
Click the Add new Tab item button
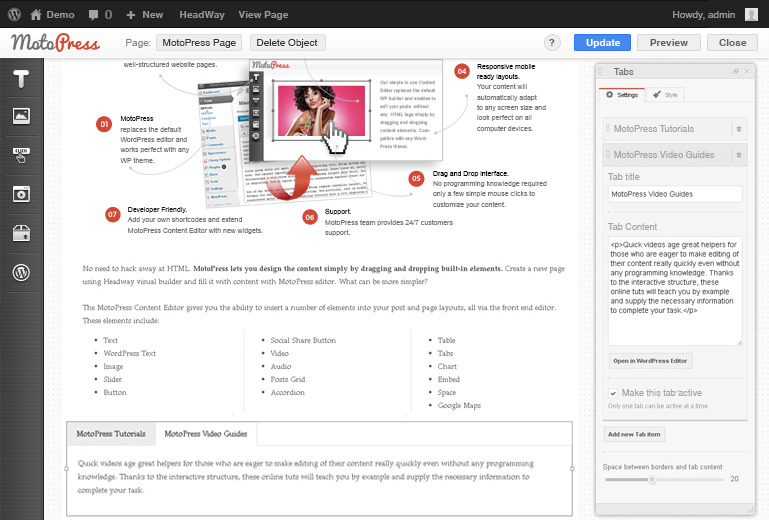634,434
